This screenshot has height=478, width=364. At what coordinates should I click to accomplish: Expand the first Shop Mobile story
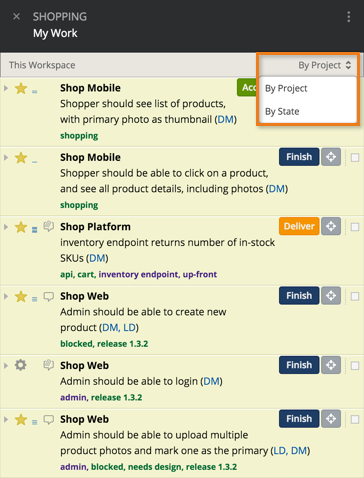click(x=6, y=88)
